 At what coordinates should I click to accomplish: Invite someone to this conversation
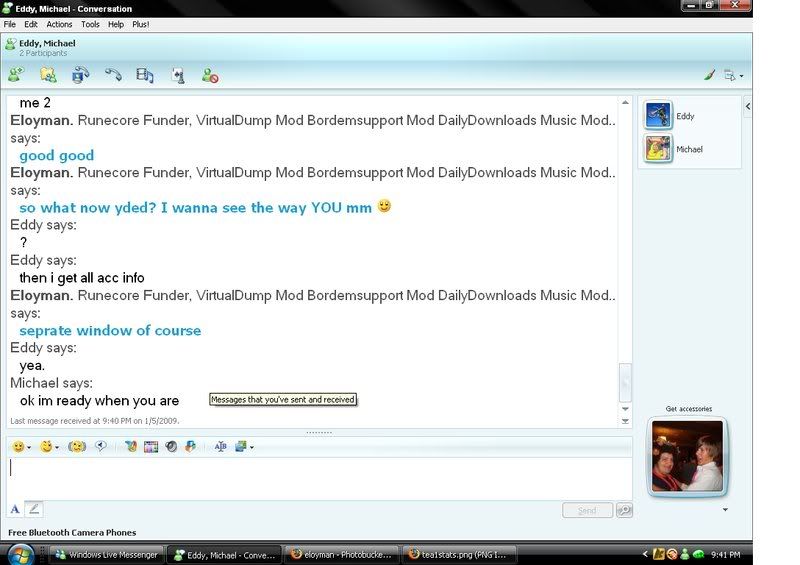pyautogui.click(x=16, y=76)
